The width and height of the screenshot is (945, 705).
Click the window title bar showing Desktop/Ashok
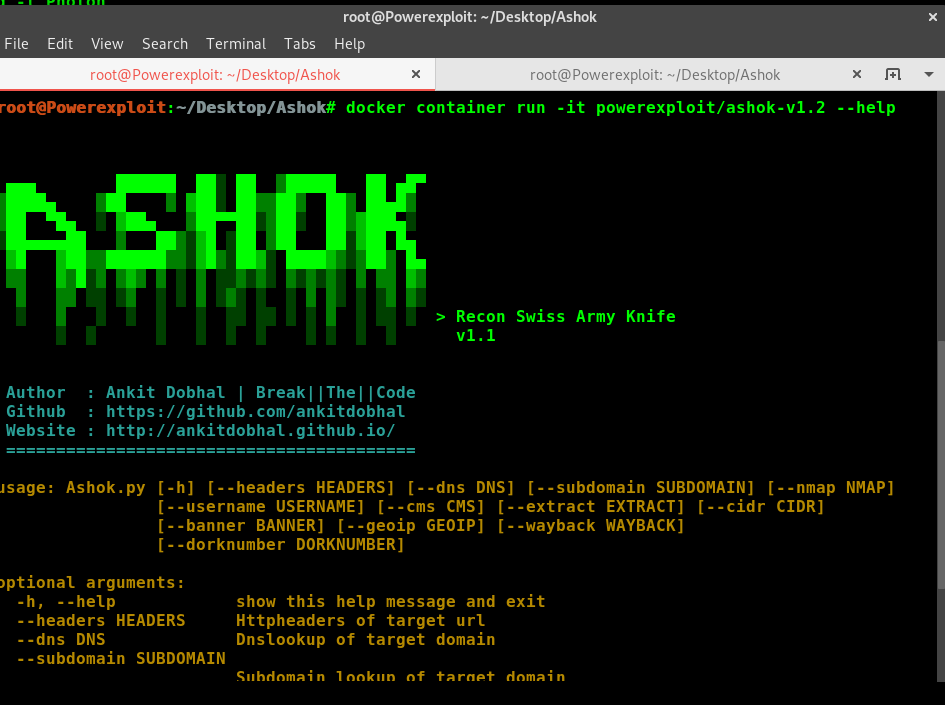click(470, 16)
